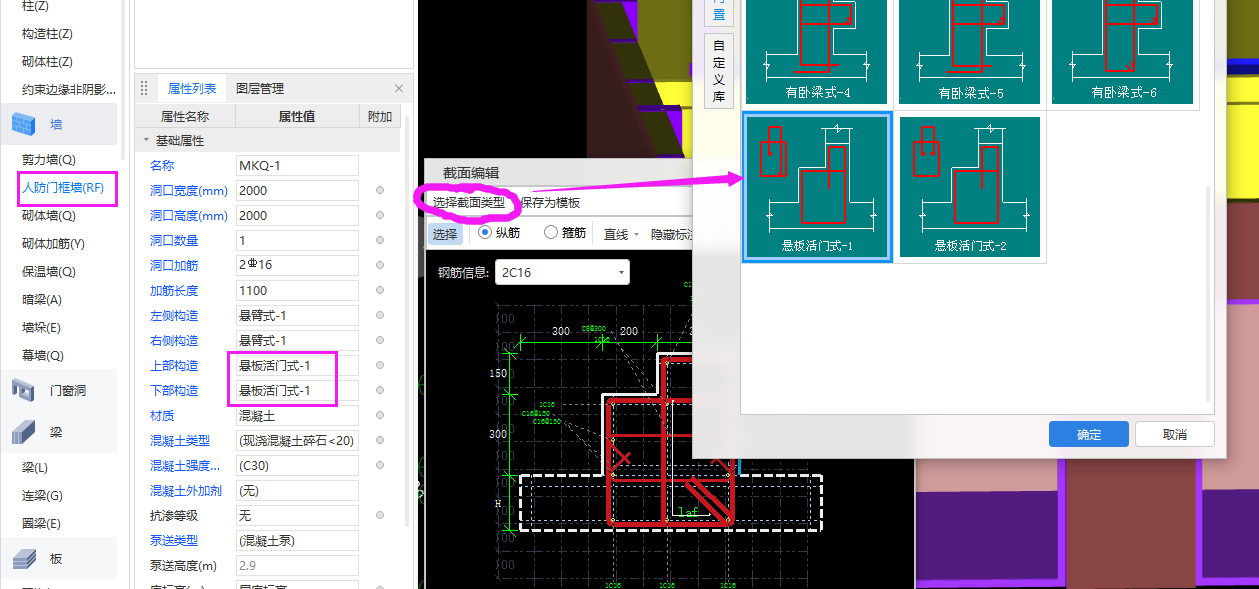The image size is (1259, 589).
Task: Toggle 附加 circle for 右侧构造 row
Action: click(380, 340)
